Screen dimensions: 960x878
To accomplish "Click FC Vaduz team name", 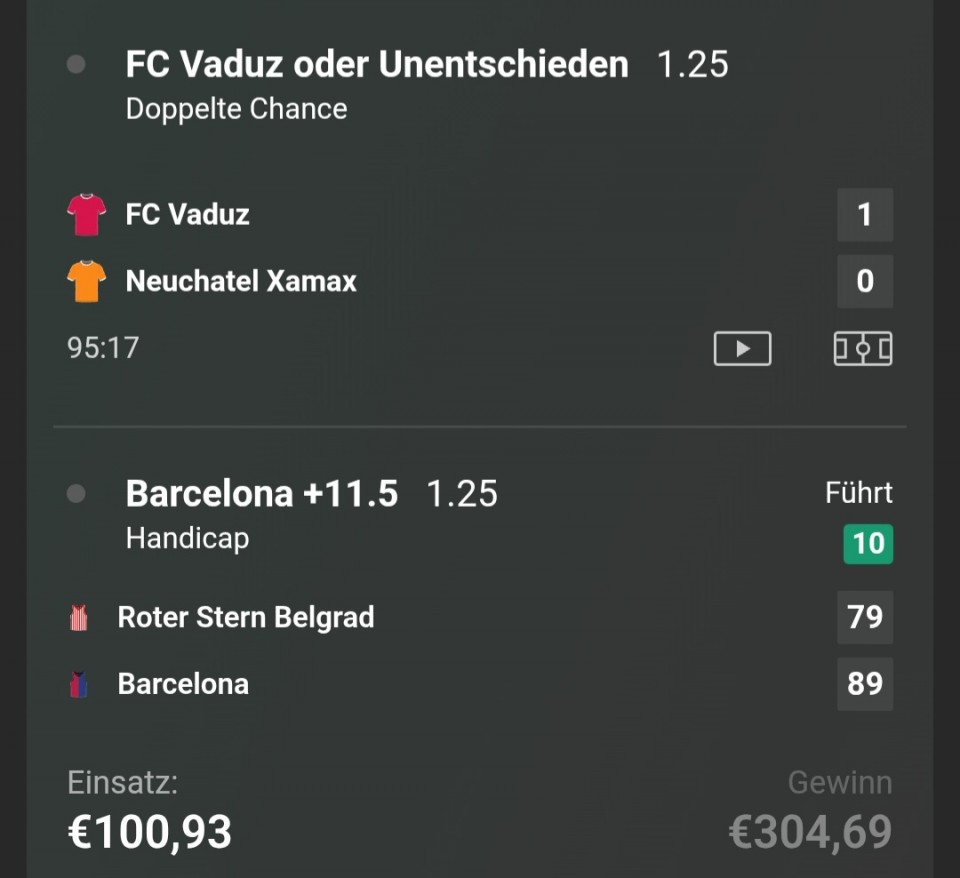I will pyautogui.click(x=188, y=214).
